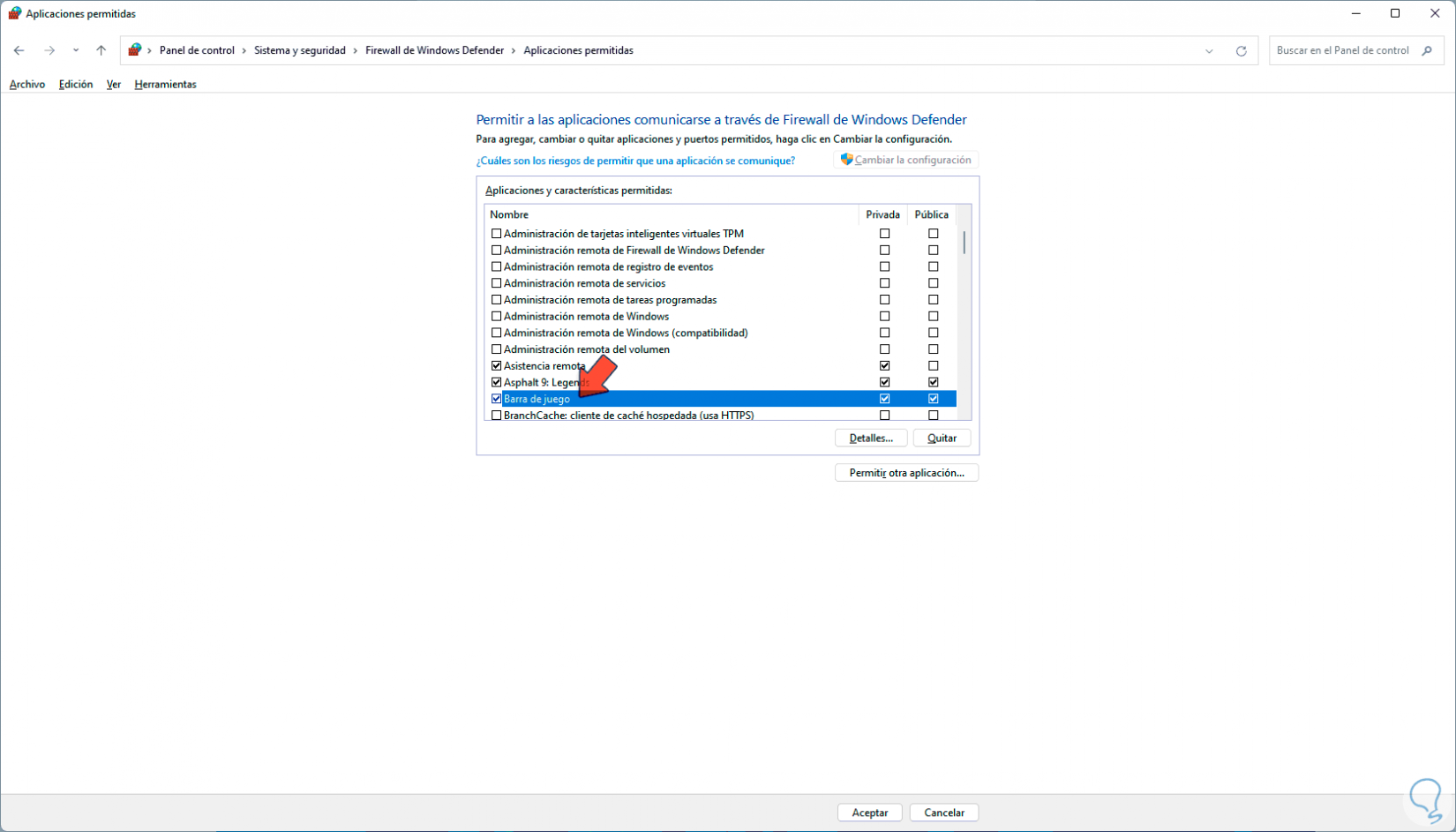Minimize the Aplicaciones permitidas window
Image resolution: width=1456 pixels, height=832 pixels.
coord(1355,13)
